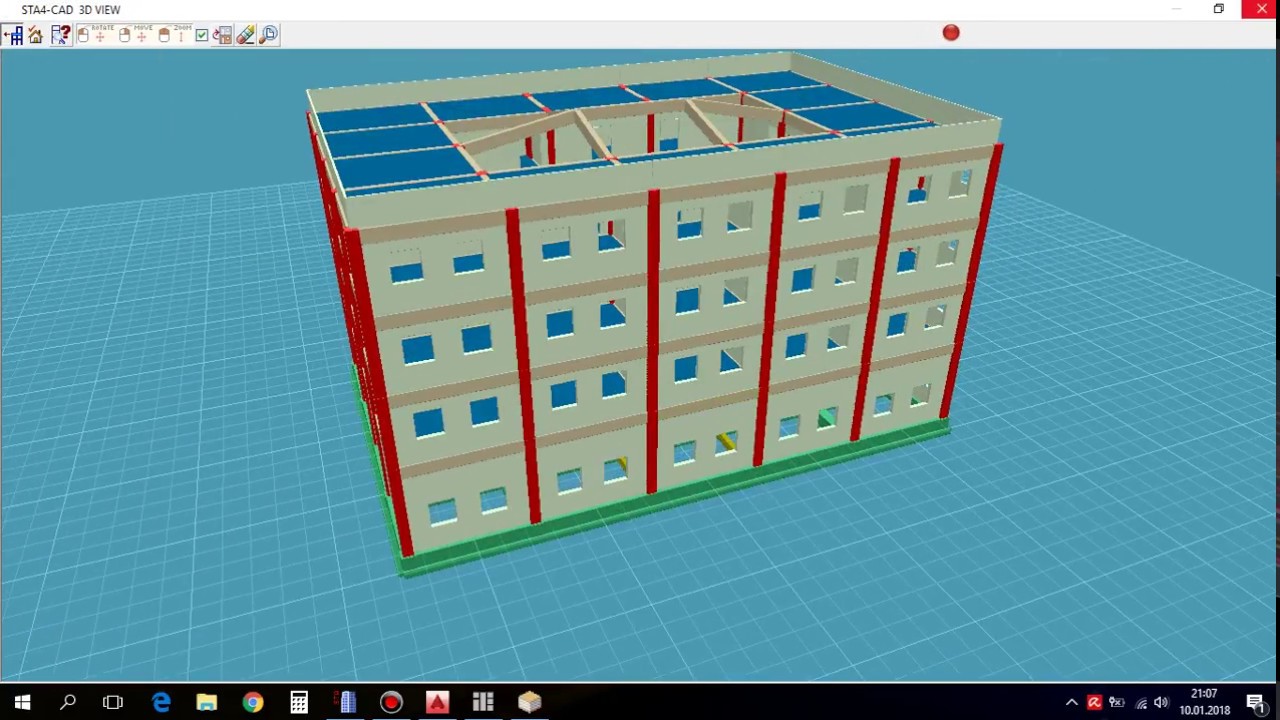Screen dimensions: 1280x720
Task: Open AutoCAD from the taskbar
Action: pos(437,703)
